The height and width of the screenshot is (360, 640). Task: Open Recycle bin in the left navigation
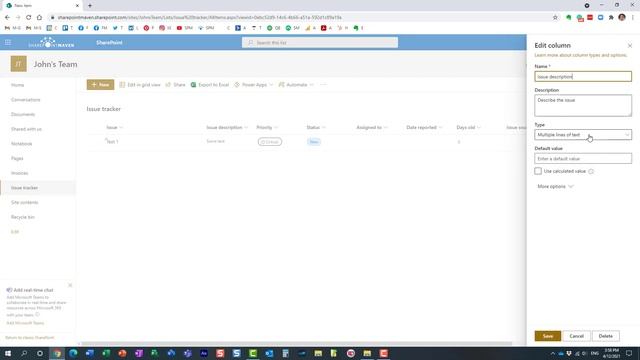coord(23,217)
